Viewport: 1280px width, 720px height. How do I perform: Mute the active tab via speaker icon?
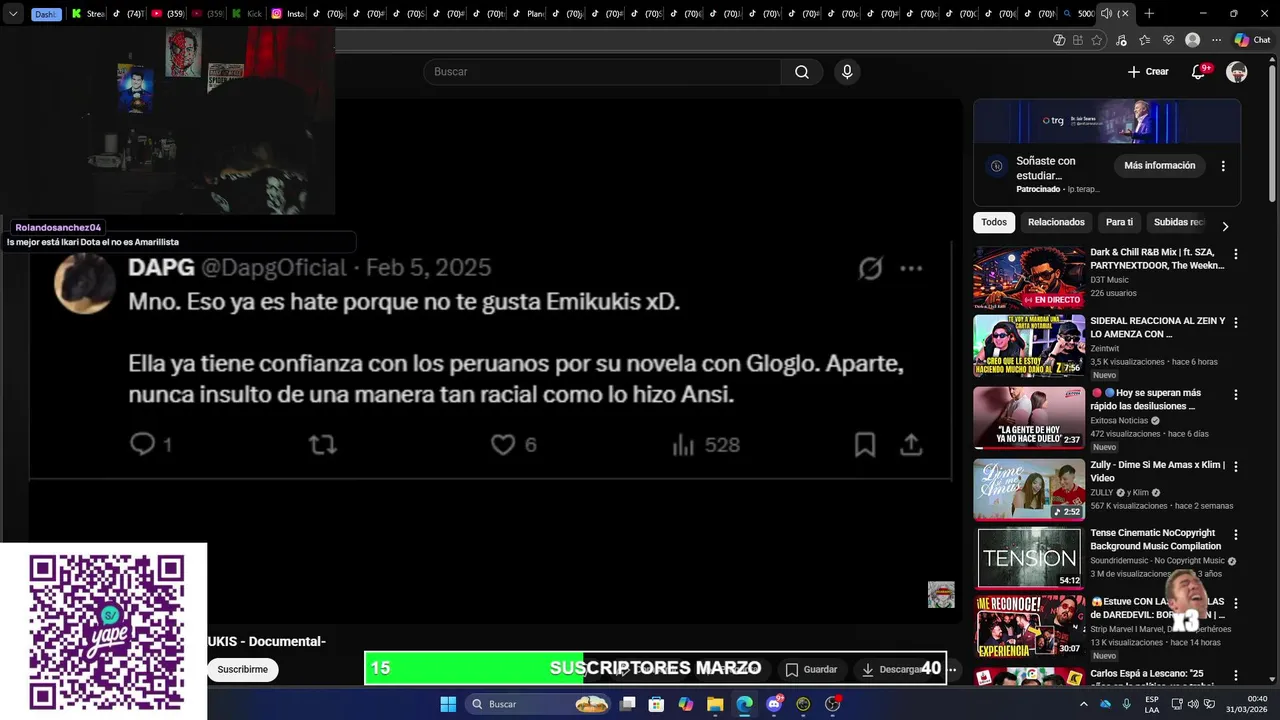(1106, 14)
